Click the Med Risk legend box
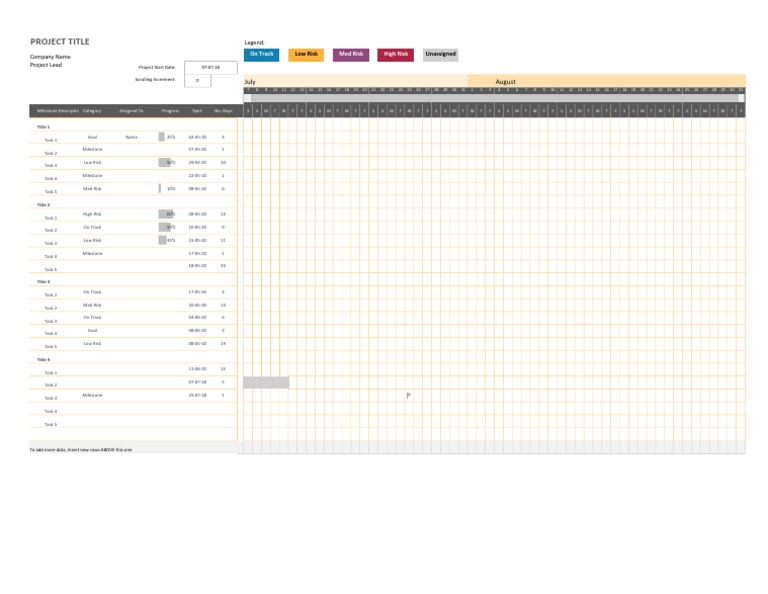Viewport: 768px width, 594px height. click(x=351, y=54)
